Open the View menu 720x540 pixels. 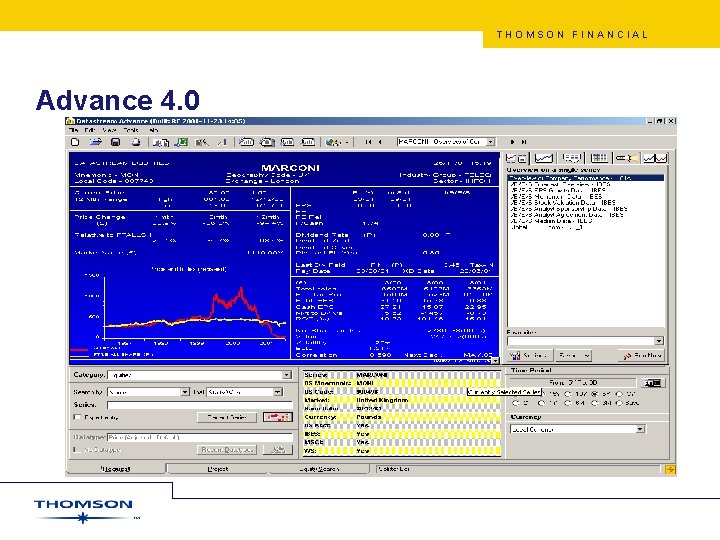coord(109,131)
